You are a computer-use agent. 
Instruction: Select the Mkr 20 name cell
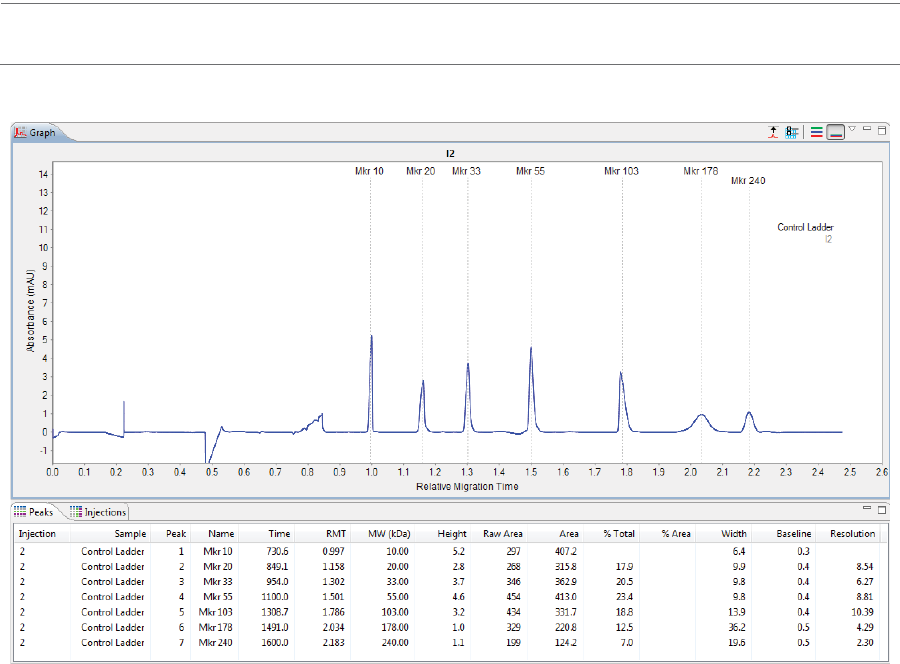pyautogui.click(x=218, y=566)
